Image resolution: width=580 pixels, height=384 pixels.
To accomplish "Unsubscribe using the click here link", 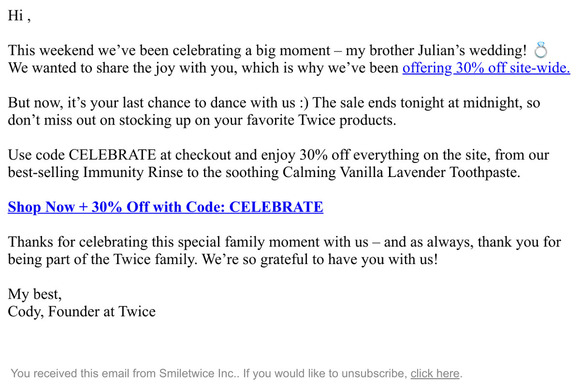I will [435, 373].
